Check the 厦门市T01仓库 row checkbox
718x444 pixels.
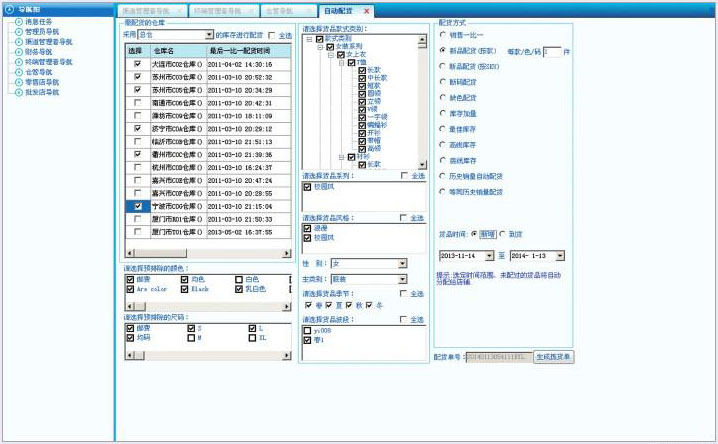[x=137, y=232]
